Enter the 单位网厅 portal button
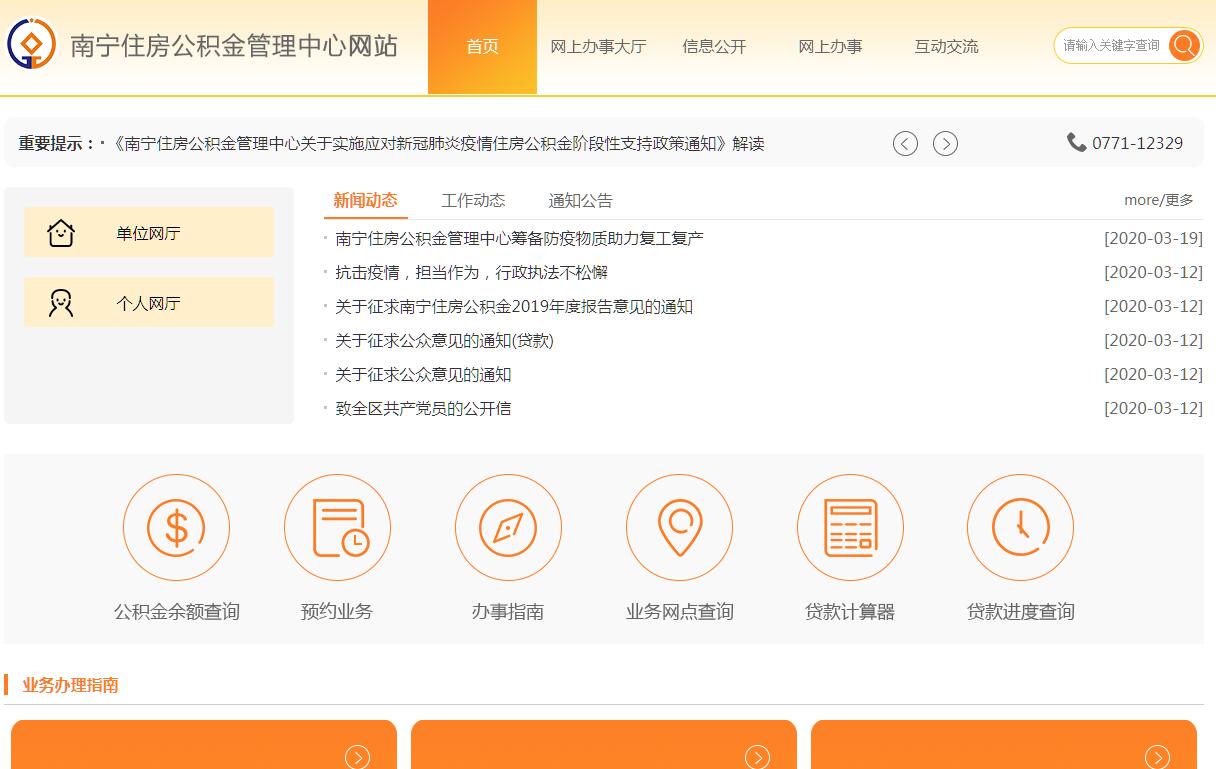 [149, 233]
